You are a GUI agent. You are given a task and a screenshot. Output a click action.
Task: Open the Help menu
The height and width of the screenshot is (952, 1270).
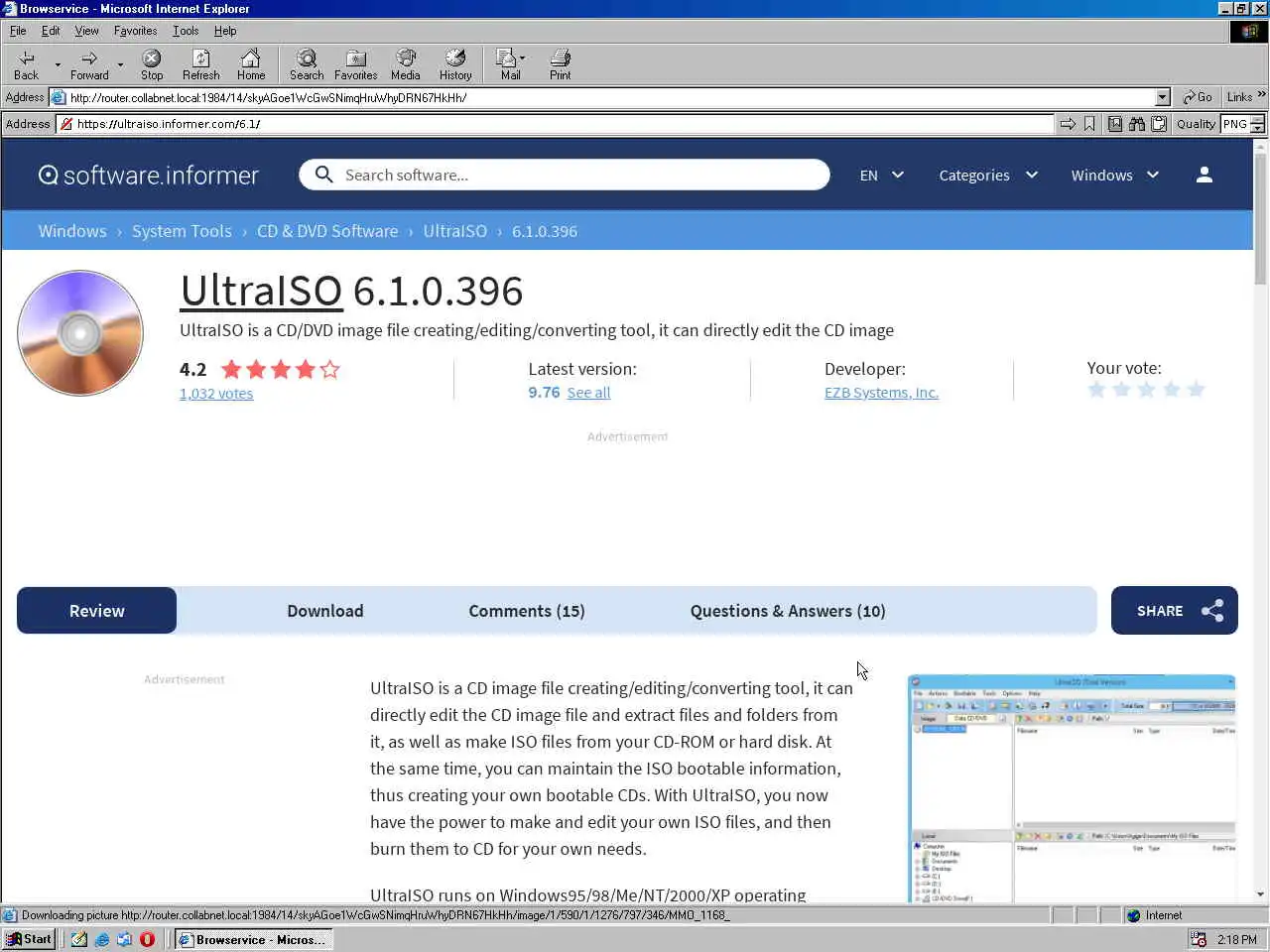(x=225, y=31)
